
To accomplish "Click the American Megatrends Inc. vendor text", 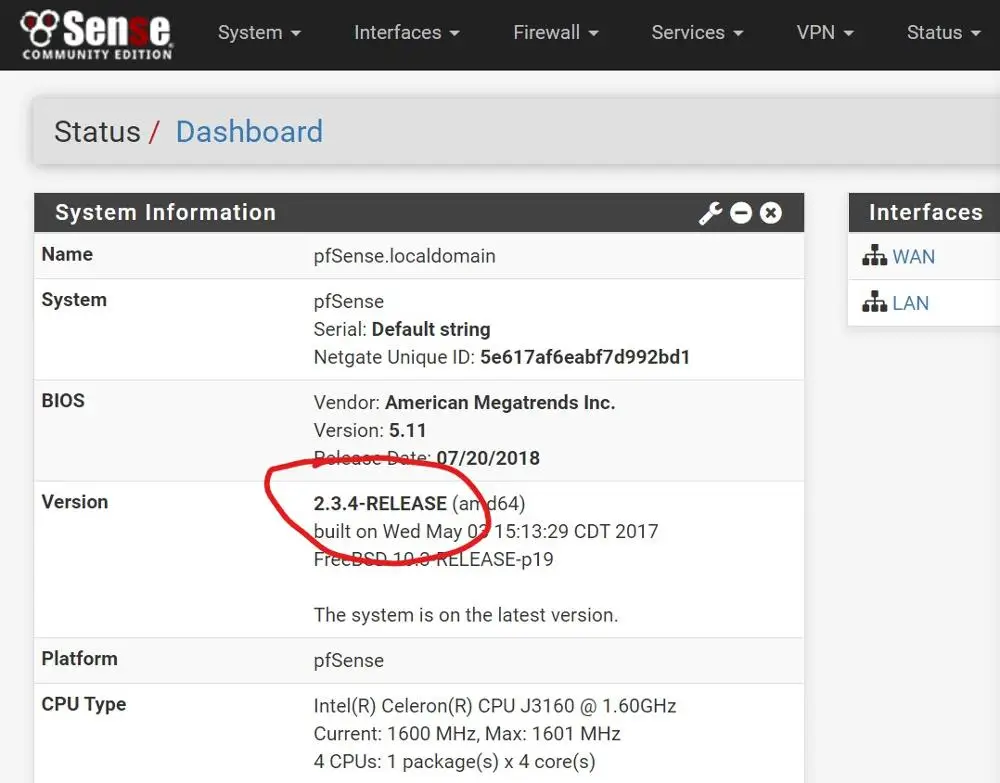I will pos(500,403).
